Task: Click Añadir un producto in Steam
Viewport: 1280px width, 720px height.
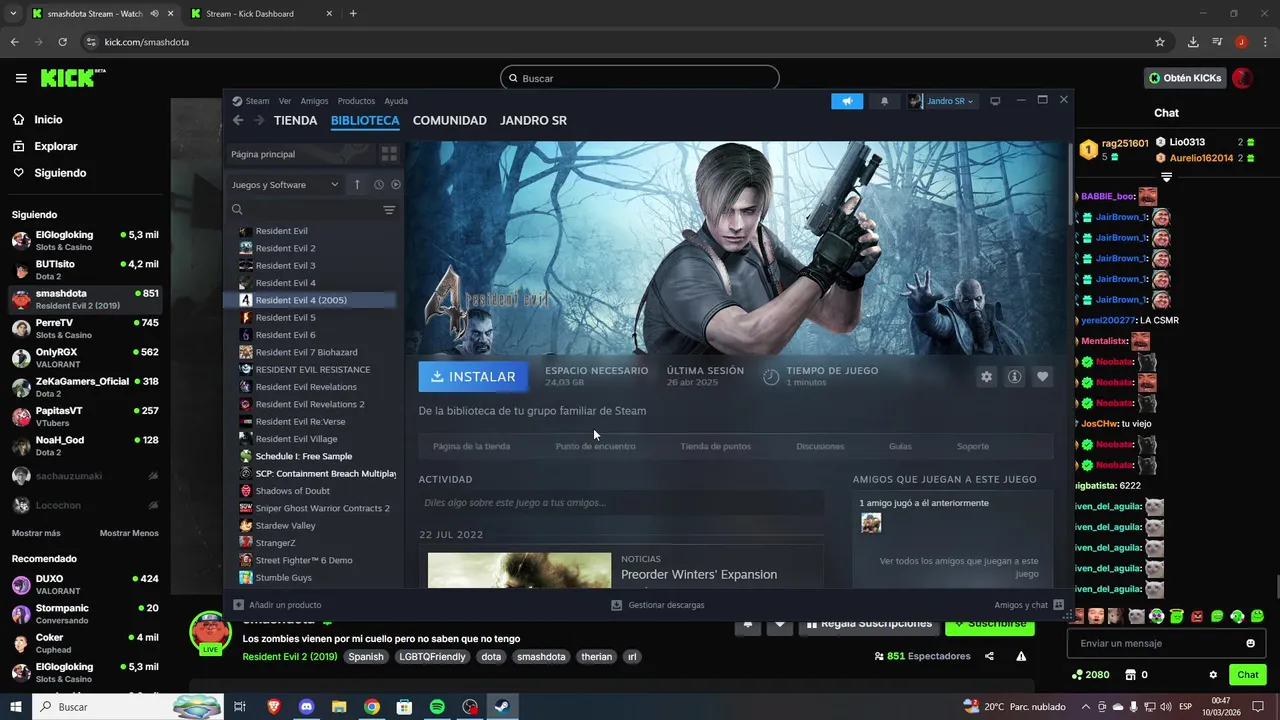Action: pyautogui.click(x=277, y=605)
